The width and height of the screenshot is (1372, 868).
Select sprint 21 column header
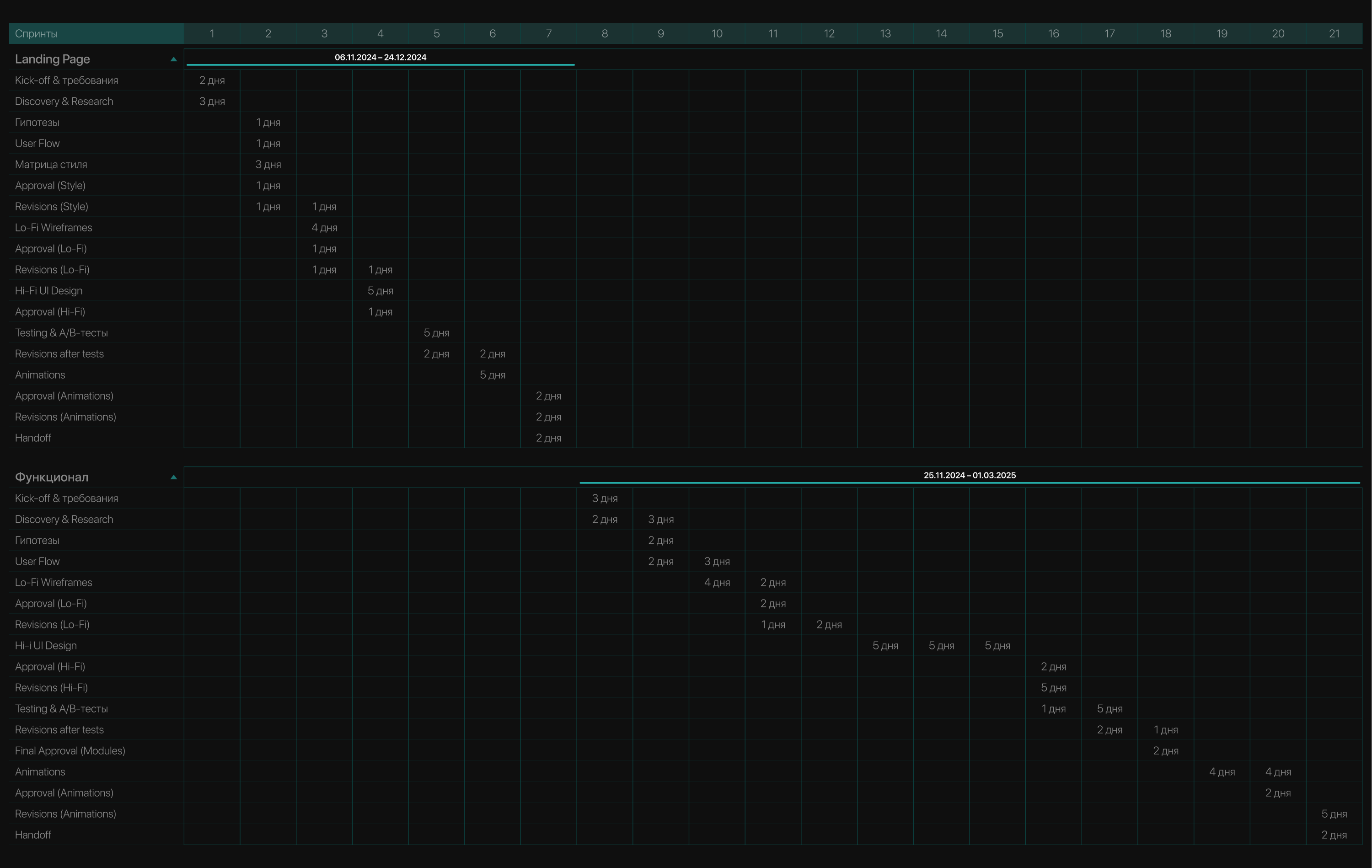pos(1334,34)
